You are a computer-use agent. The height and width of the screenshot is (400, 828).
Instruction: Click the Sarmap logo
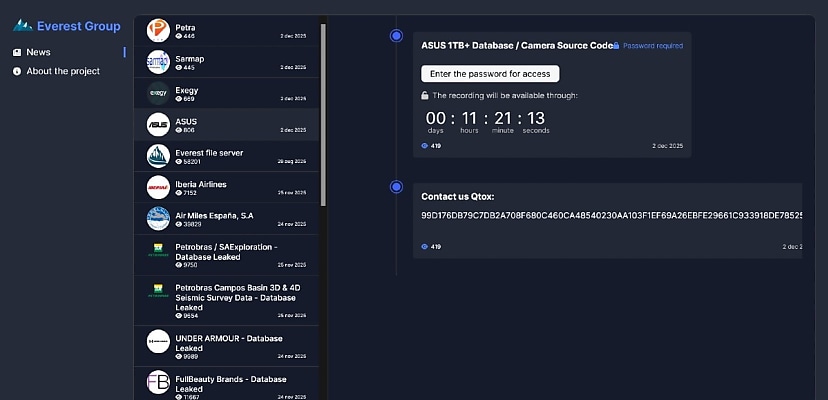click(x=158, y=62)
